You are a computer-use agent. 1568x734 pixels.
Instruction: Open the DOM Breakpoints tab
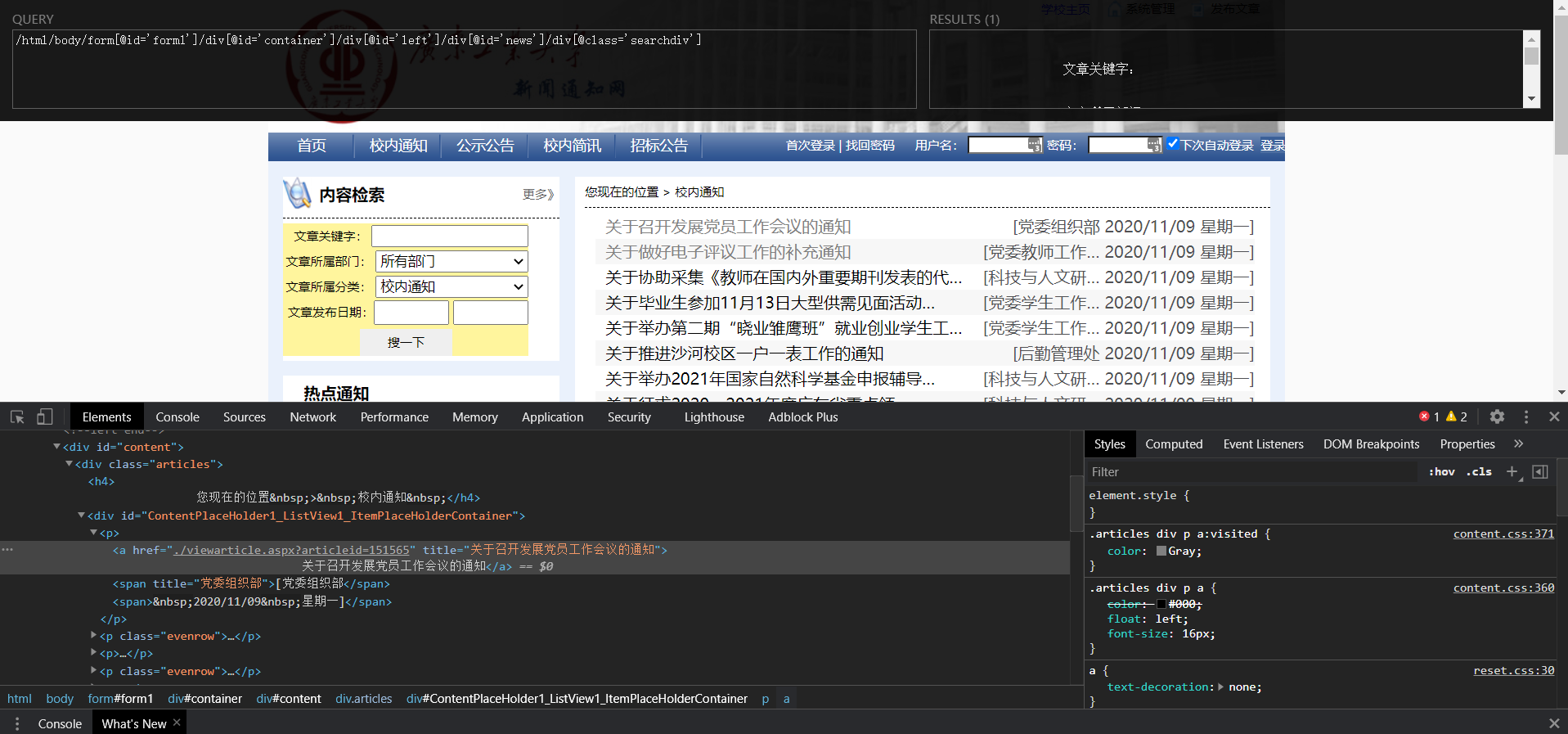1372,444
